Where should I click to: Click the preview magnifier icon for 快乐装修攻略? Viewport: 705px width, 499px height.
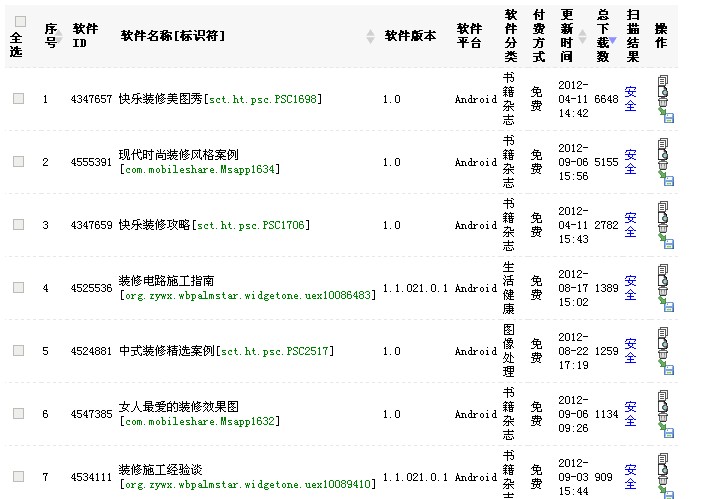coord(663,218)
